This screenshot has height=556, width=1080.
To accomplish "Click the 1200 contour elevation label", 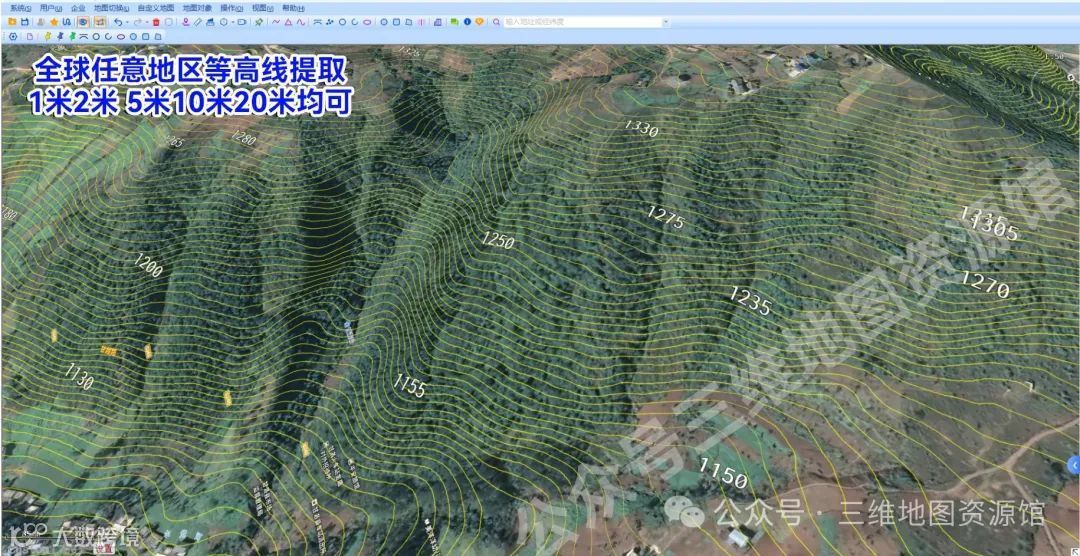I will (148, 265).
